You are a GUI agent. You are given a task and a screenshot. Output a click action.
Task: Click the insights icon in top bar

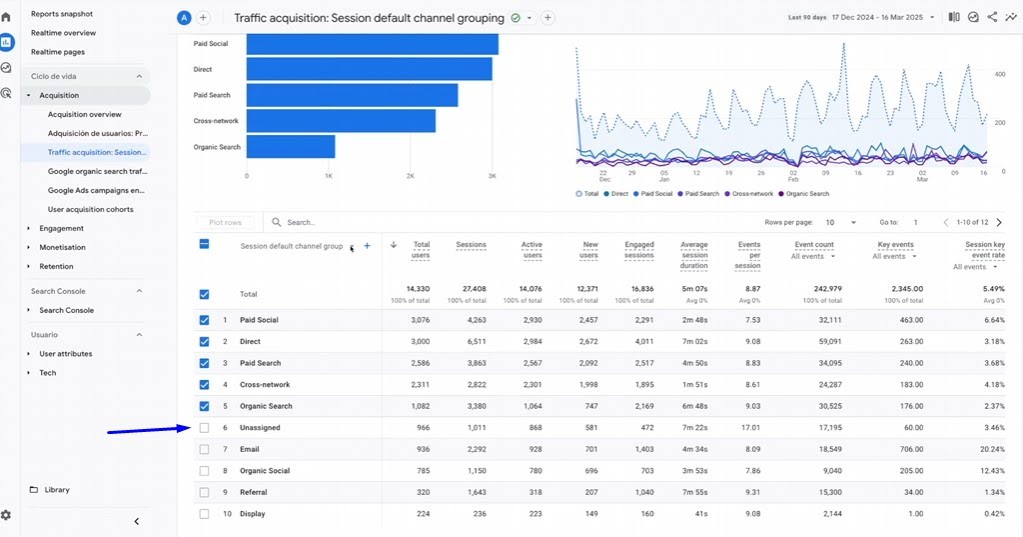[x=973, y=17]
